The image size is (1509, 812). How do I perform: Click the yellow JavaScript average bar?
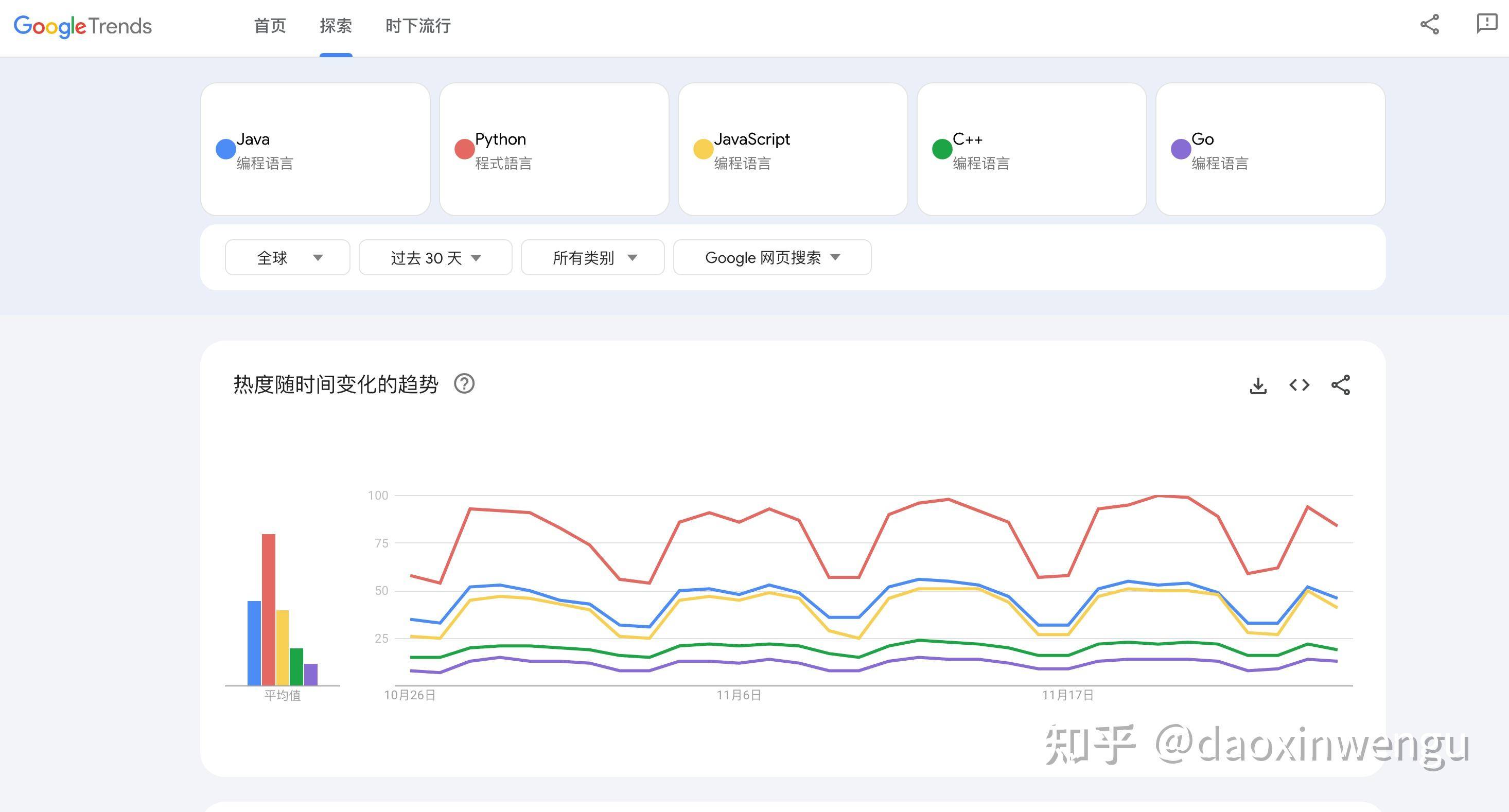[283, 648]
